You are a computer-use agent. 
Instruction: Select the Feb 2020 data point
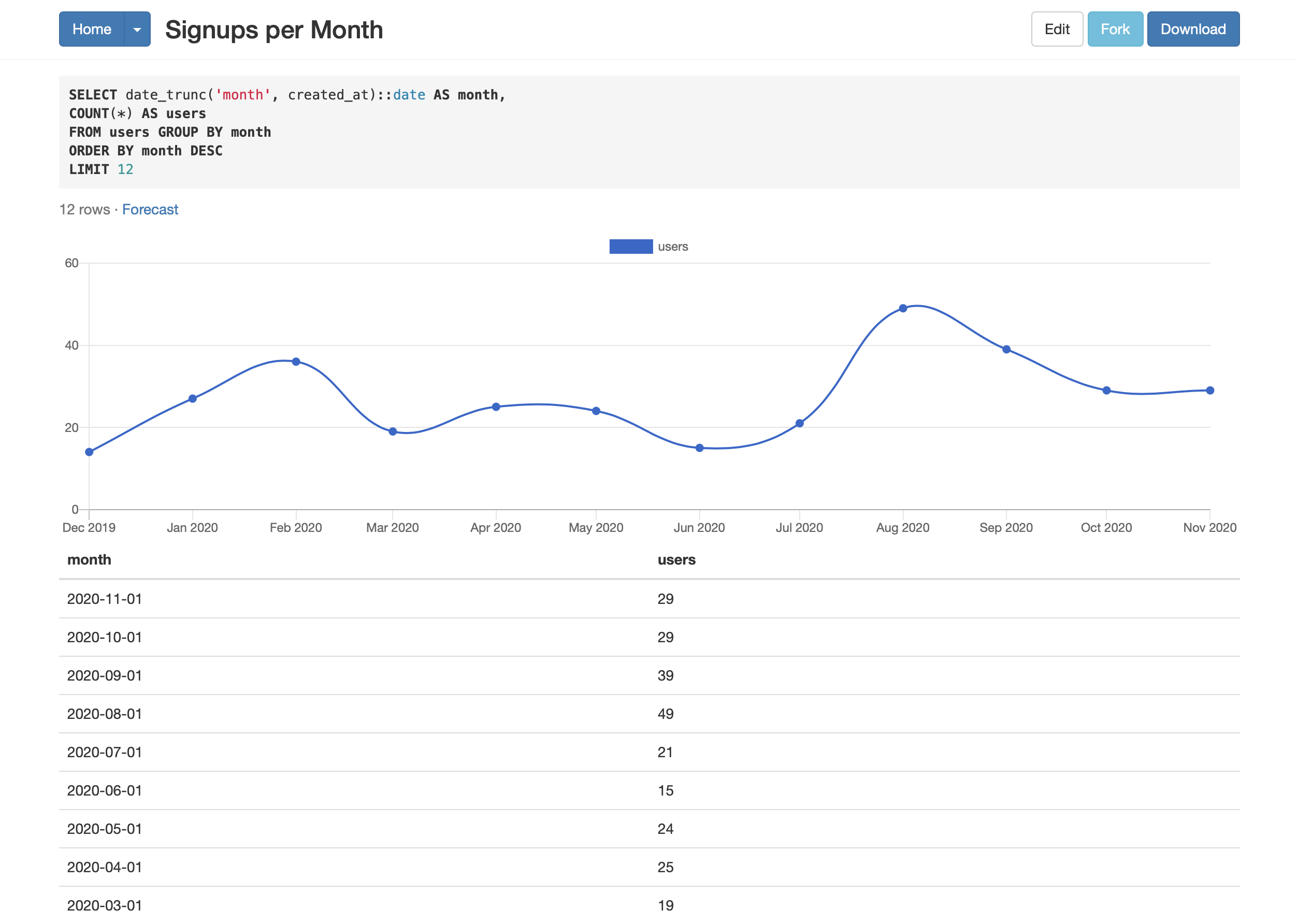pyautogui.click(x=296, y=362)
